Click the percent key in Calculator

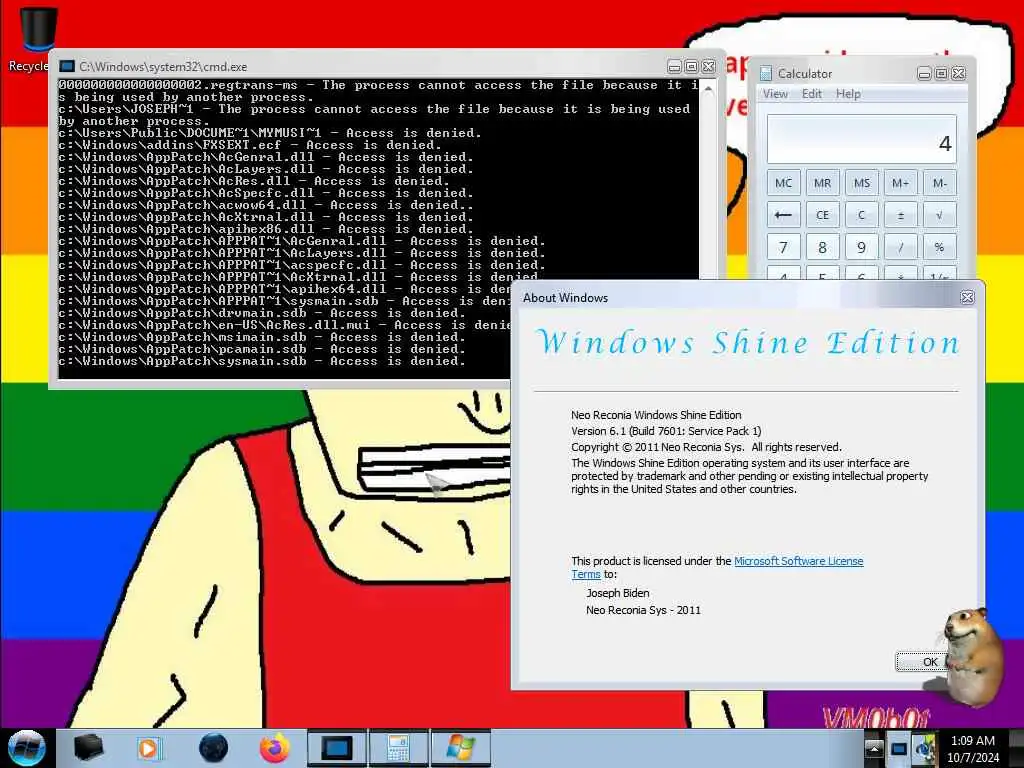940,248
